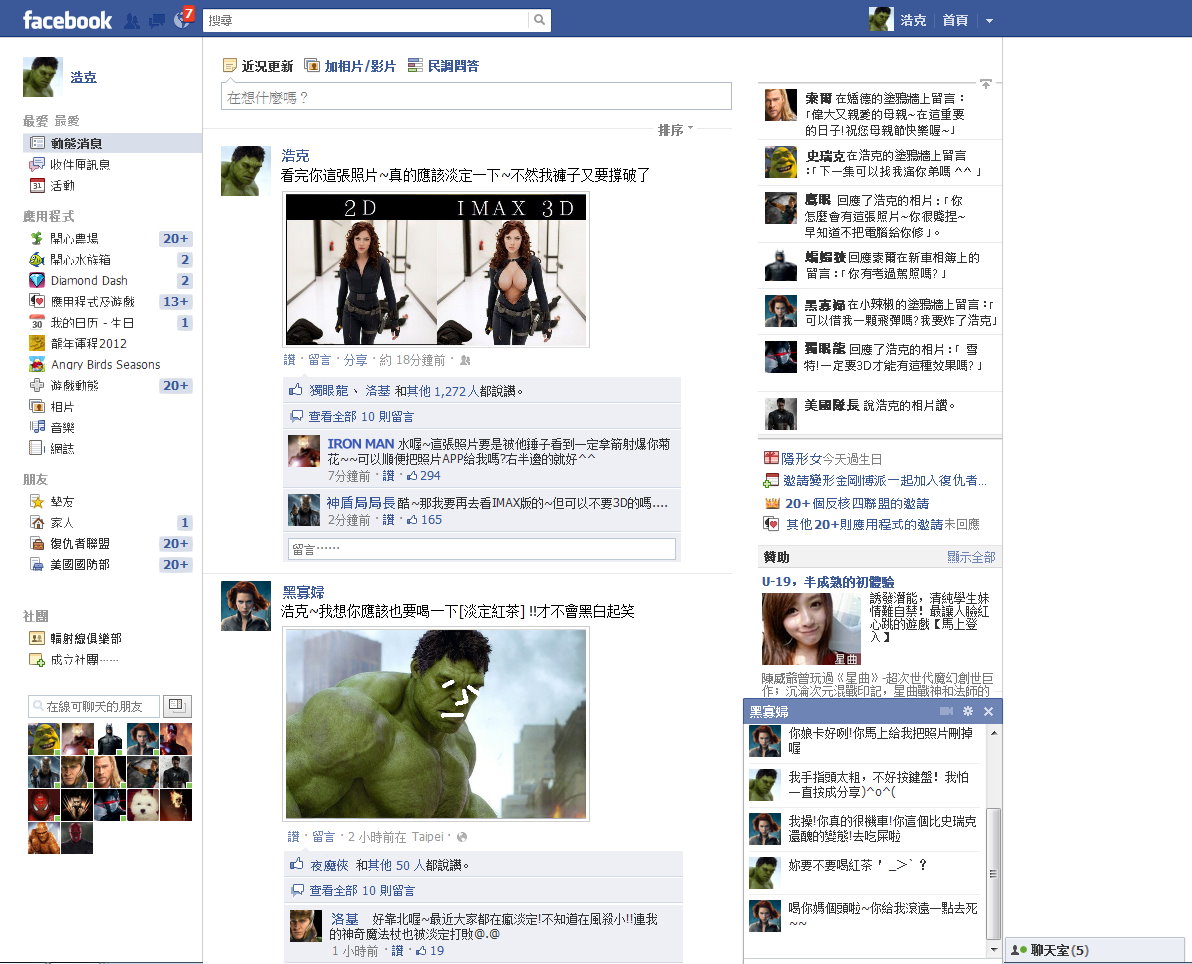Click 美國隊長 in the ticker
The image size is (1192, 964).
[x=832, y=405]
